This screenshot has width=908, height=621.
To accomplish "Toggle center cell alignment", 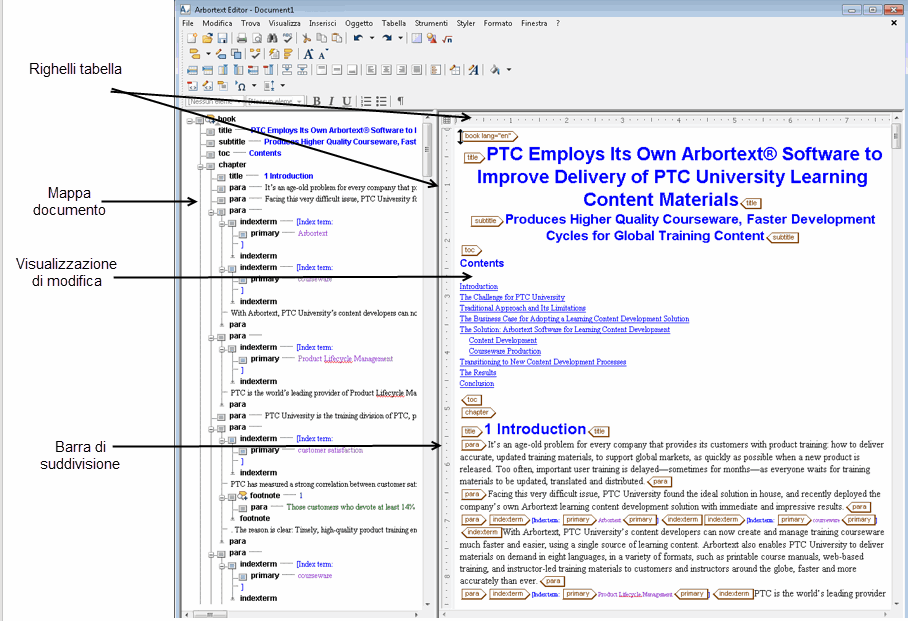I will pyautogui.click(x=386, y=70).
